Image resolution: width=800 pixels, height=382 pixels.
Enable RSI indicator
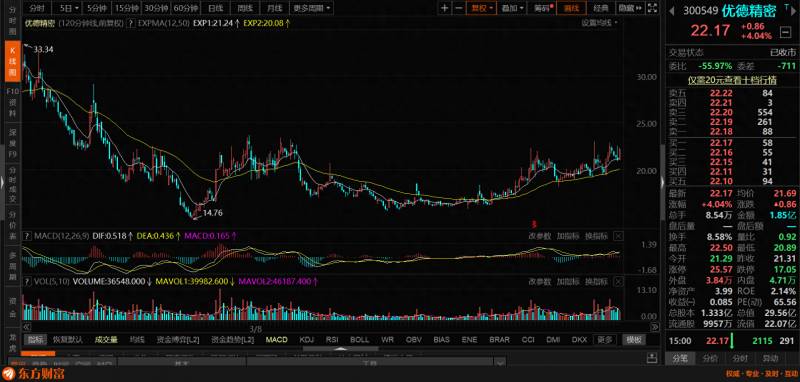point(332,340)
